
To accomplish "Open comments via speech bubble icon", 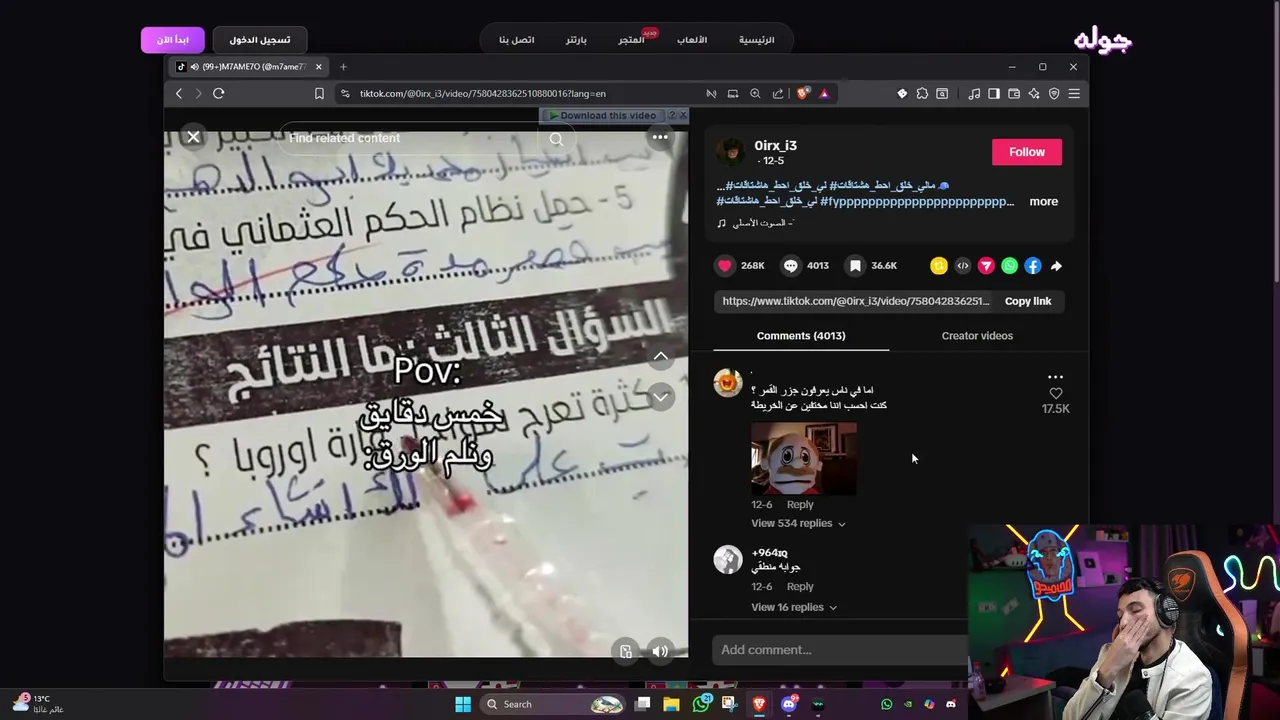I will point(791,265).
